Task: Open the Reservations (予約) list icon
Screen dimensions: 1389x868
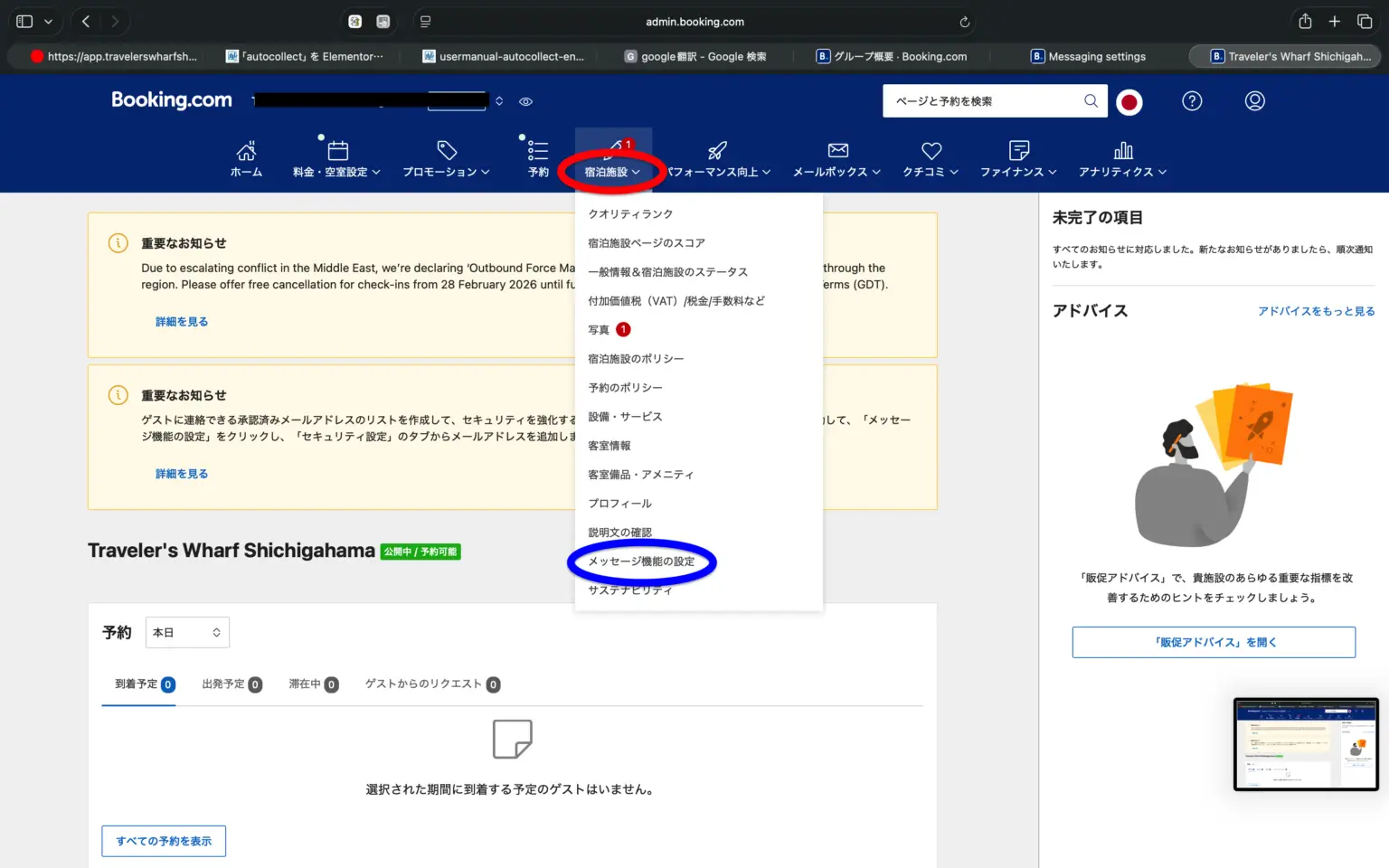Action: pyautogui.click(x=538, y=151)
